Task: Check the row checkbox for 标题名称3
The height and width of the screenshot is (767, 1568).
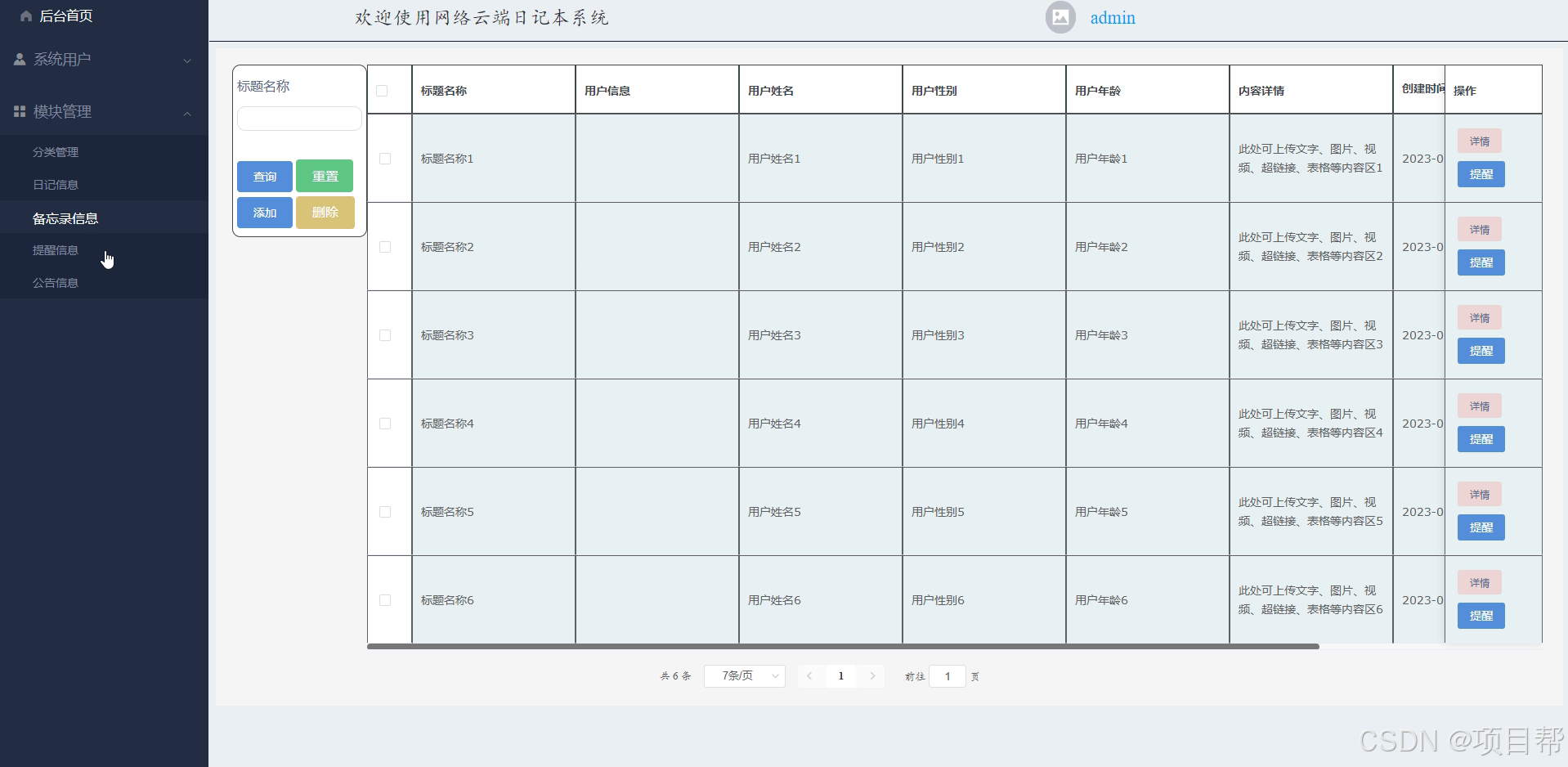Action: click(385, 335)
